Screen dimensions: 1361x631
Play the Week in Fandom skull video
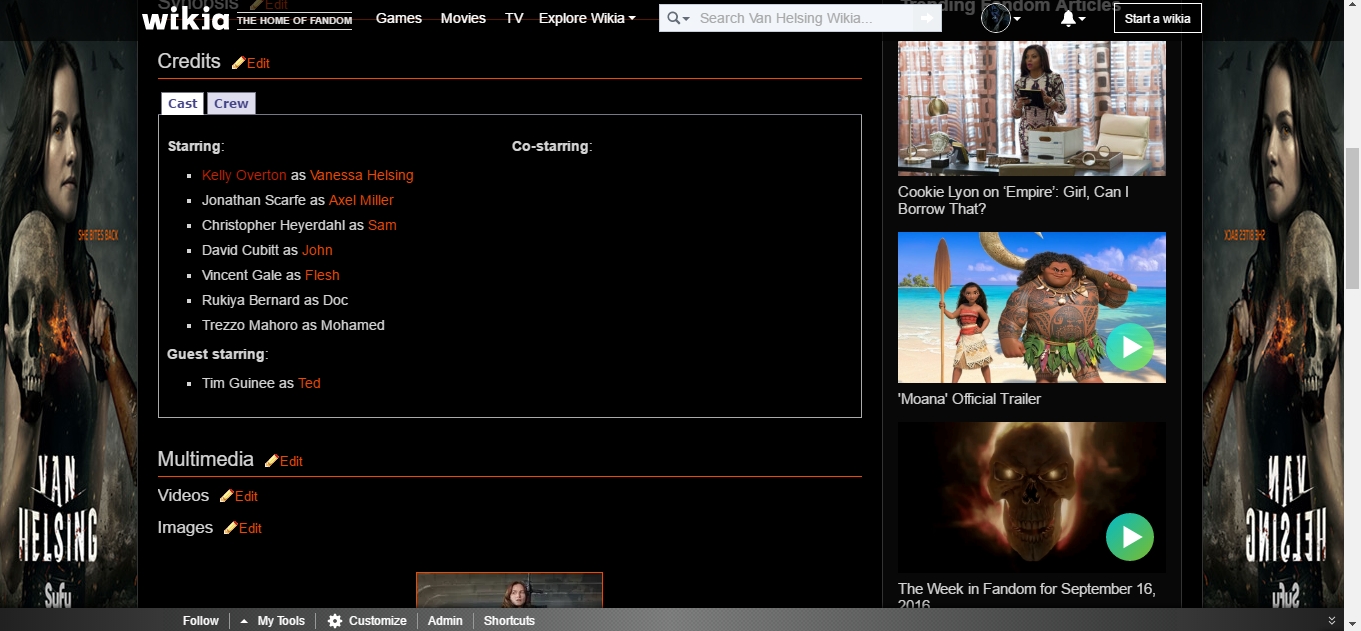click(x=1130, y=537)
